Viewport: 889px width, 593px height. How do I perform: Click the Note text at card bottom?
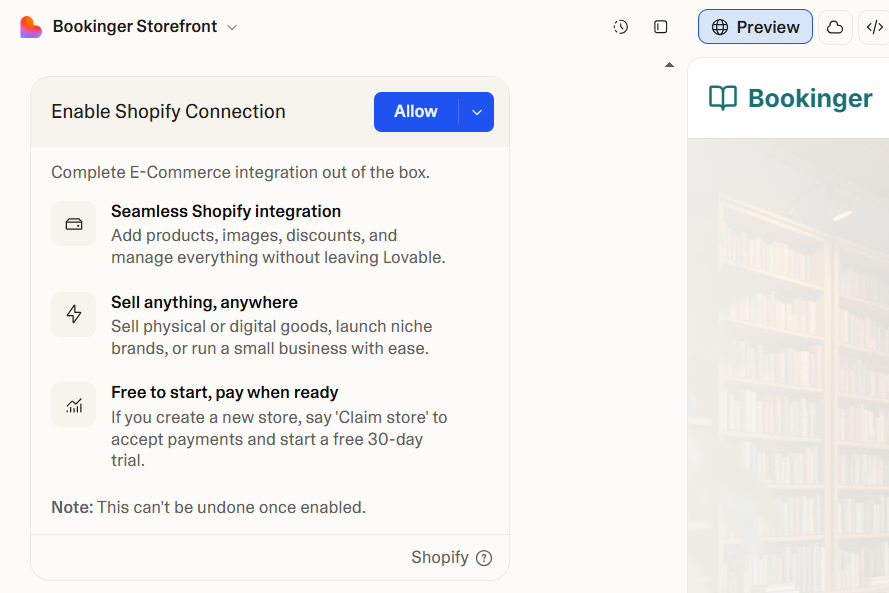(70, 507)
